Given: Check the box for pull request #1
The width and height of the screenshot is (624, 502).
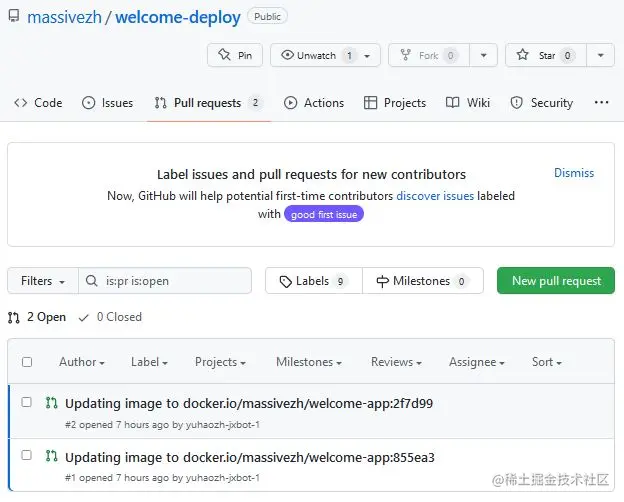Looking at the screenshot, I should coord(27,455).
